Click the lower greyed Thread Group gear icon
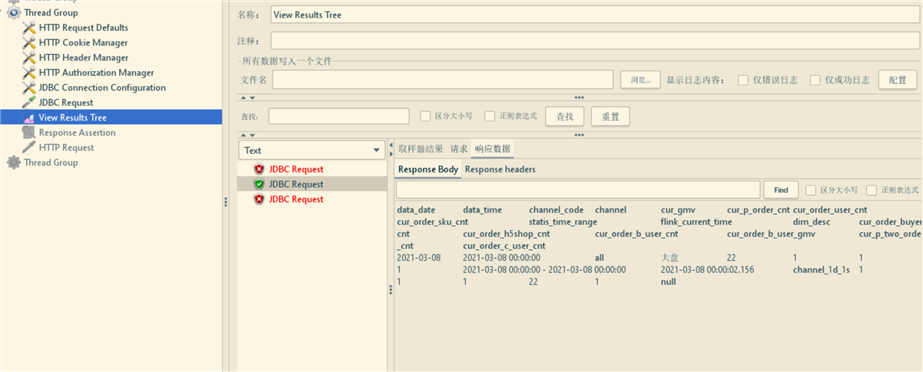923x372 pixels. coord(14,162)
